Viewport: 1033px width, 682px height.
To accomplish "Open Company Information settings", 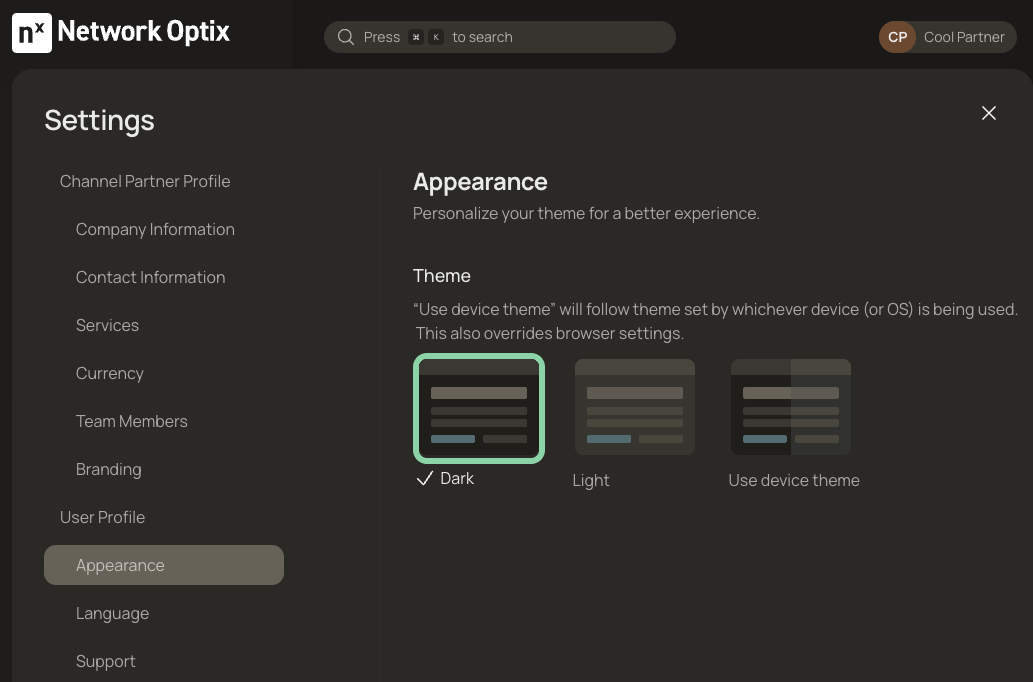I will coord(155,229).
